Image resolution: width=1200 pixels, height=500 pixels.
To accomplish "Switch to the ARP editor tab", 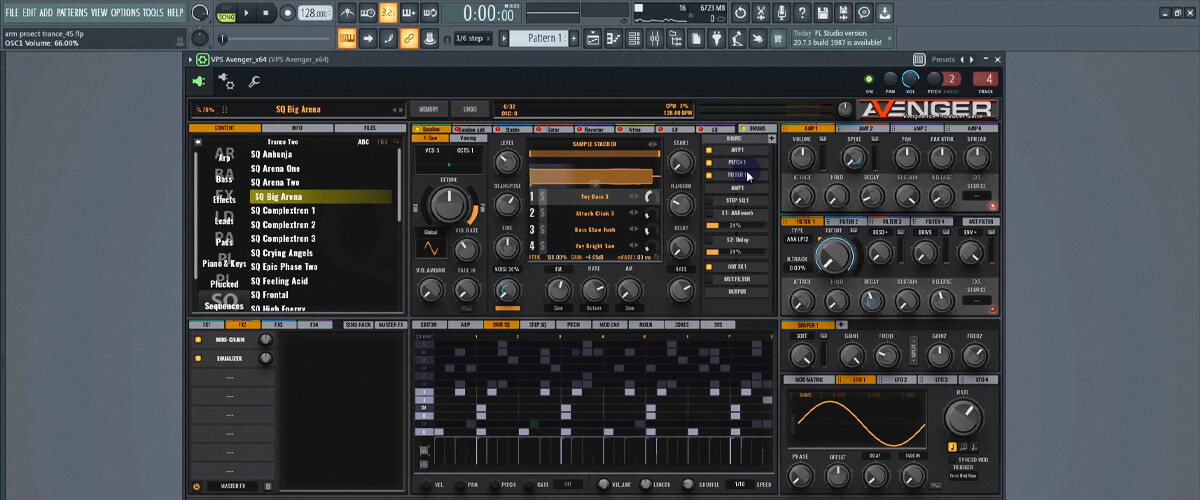I will (465, 325).
